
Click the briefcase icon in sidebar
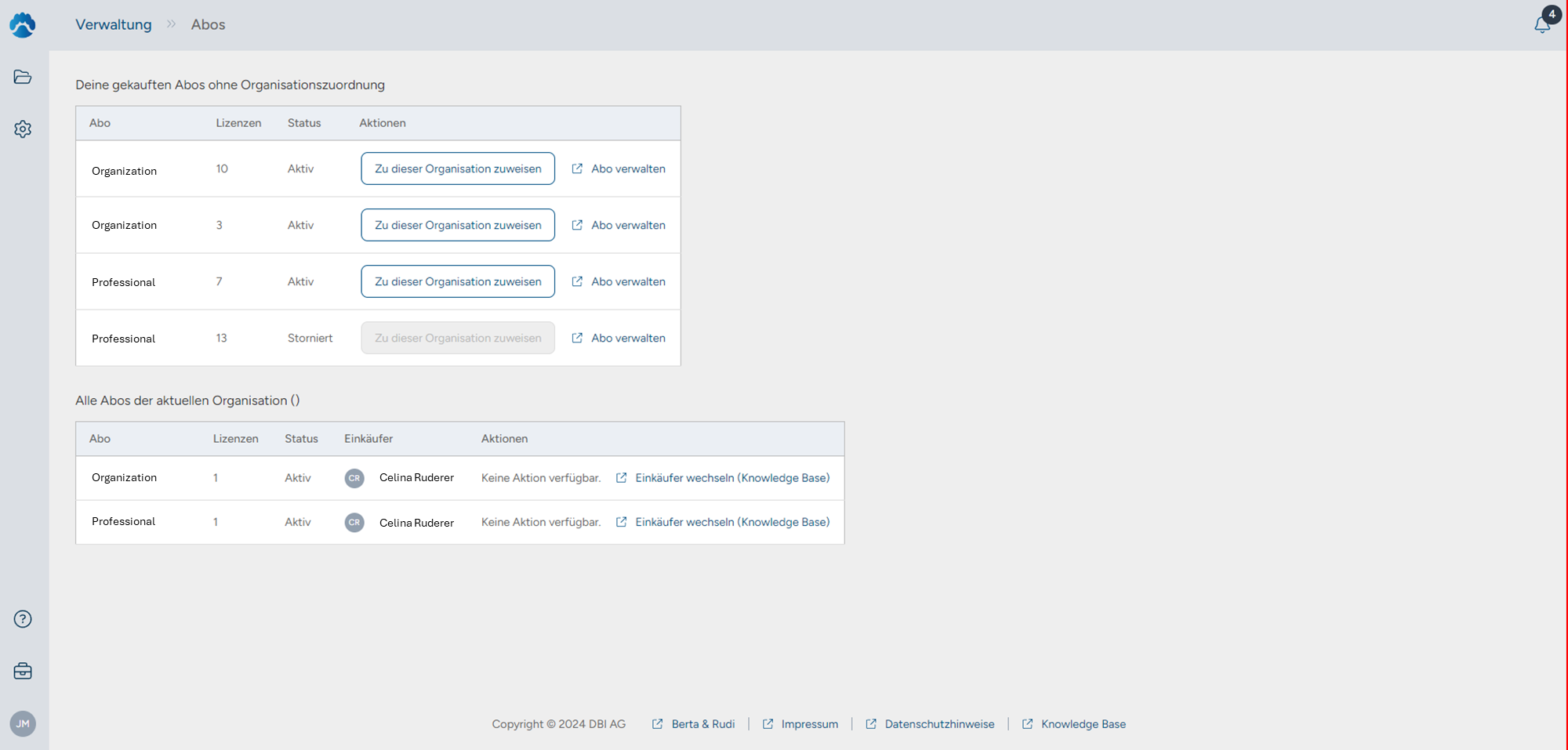click(x=23, y=671)
